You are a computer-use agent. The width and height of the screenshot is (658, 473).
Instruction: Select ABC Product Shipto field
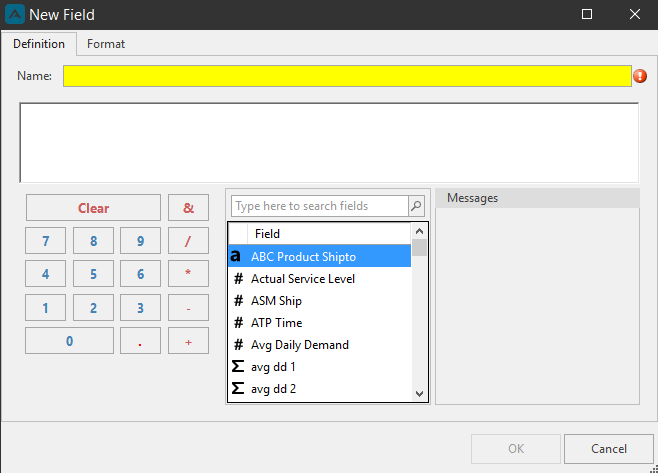pyautogui.click(x=319, y=256)
